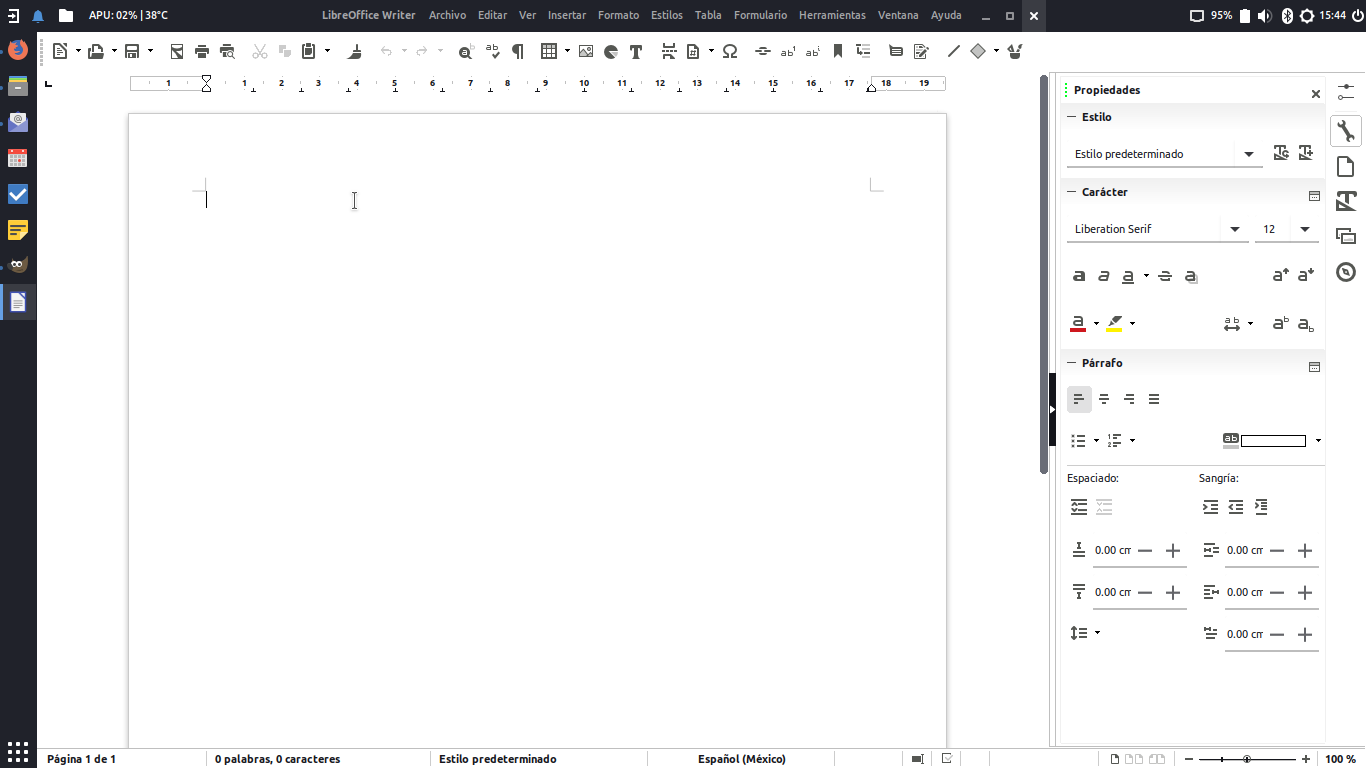The height and width of the screenshot is (768, 1366).
Task: Click the red font color swatch
Action: pyautogui.click(x=1078, y=324)
